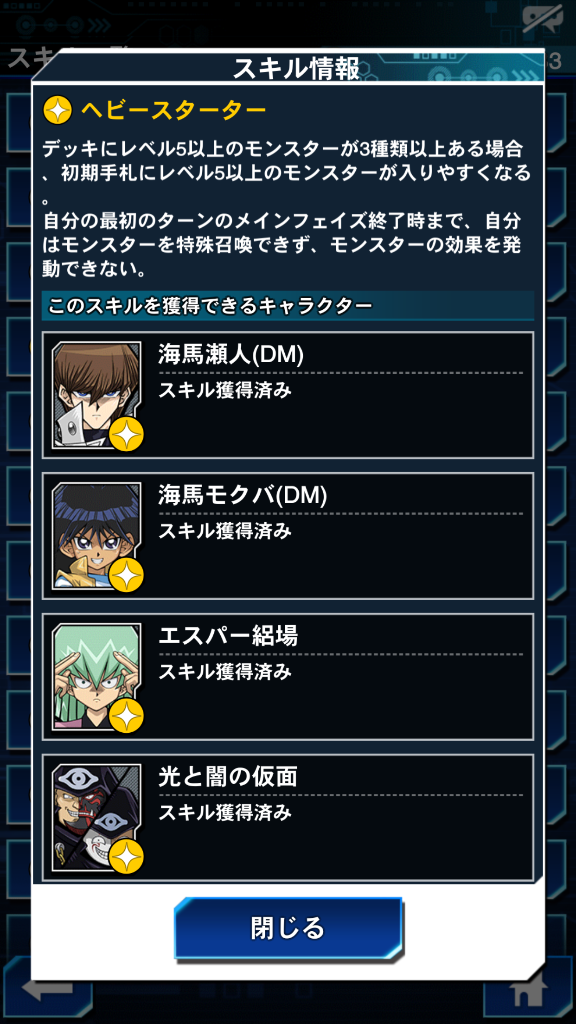Click the dimmed icon in the top right corner
This screenshot has height=1024, width=576.
tap(543, 22)
